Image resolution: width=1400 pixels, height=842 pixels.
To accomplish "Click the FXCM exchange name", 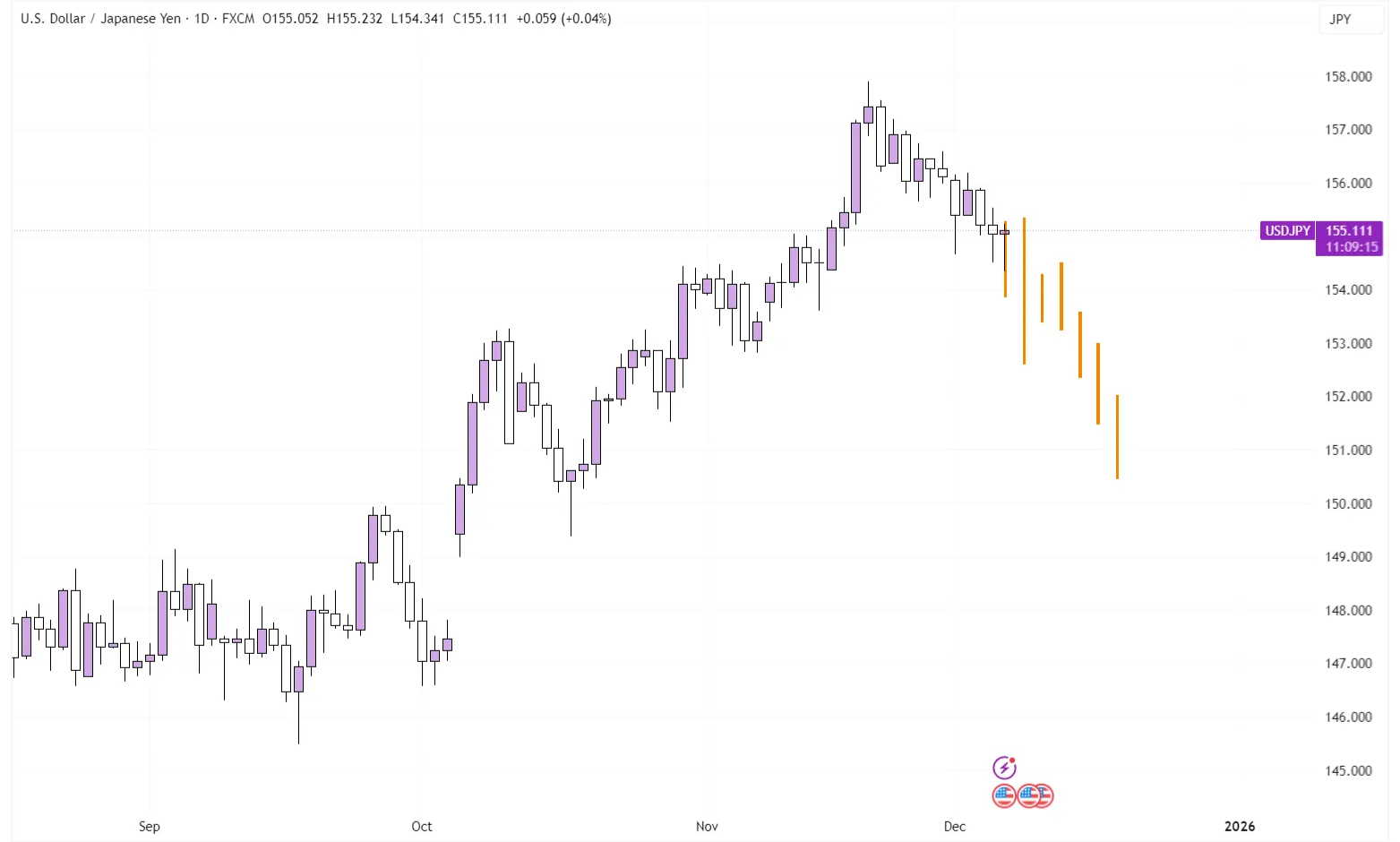I will tap(237, 19).
